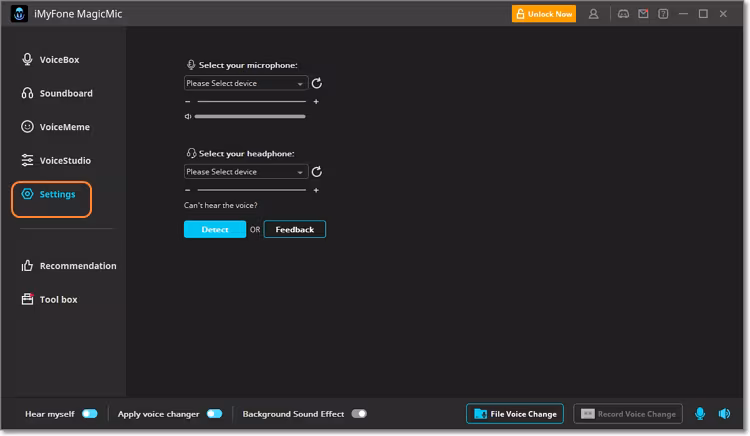This screenshot has height=436, width=750.
Task: Mute the speaker icon in bottom bar
Action: tap(725, 414)
